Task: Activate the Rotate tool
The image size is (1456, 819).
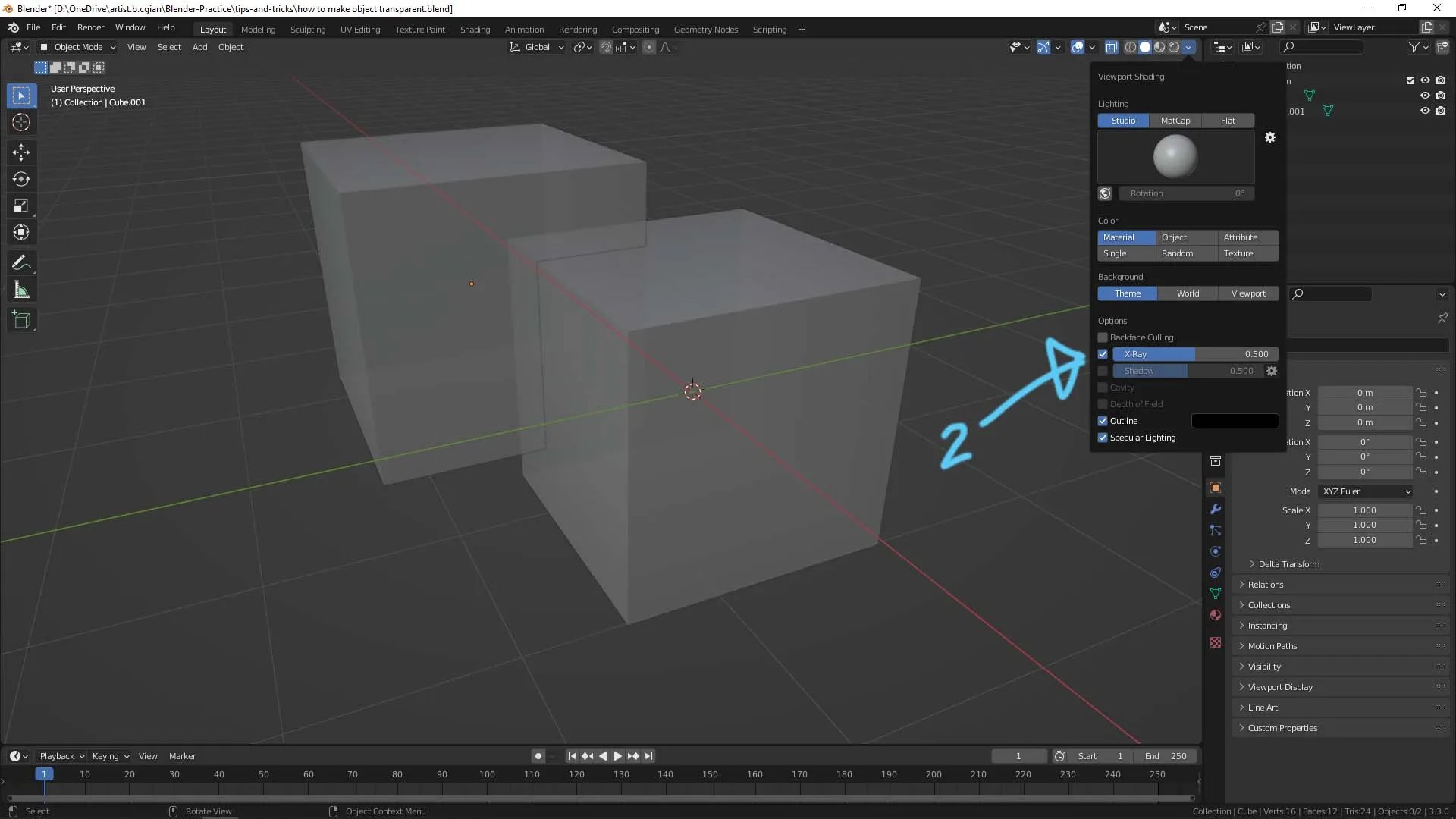Action: click(x=21, y=179)
